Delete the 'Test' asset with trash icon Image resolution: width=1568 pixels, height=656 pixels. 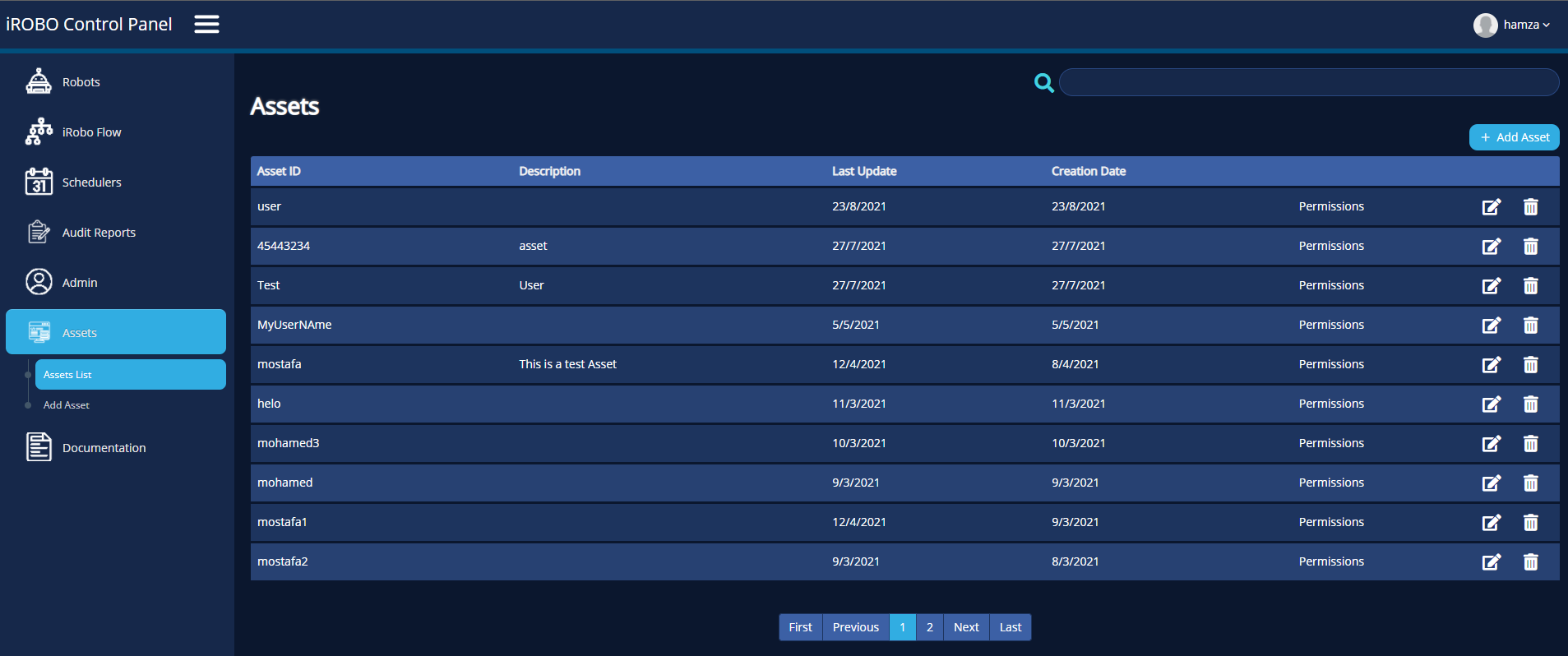(x=1530, y=286)
